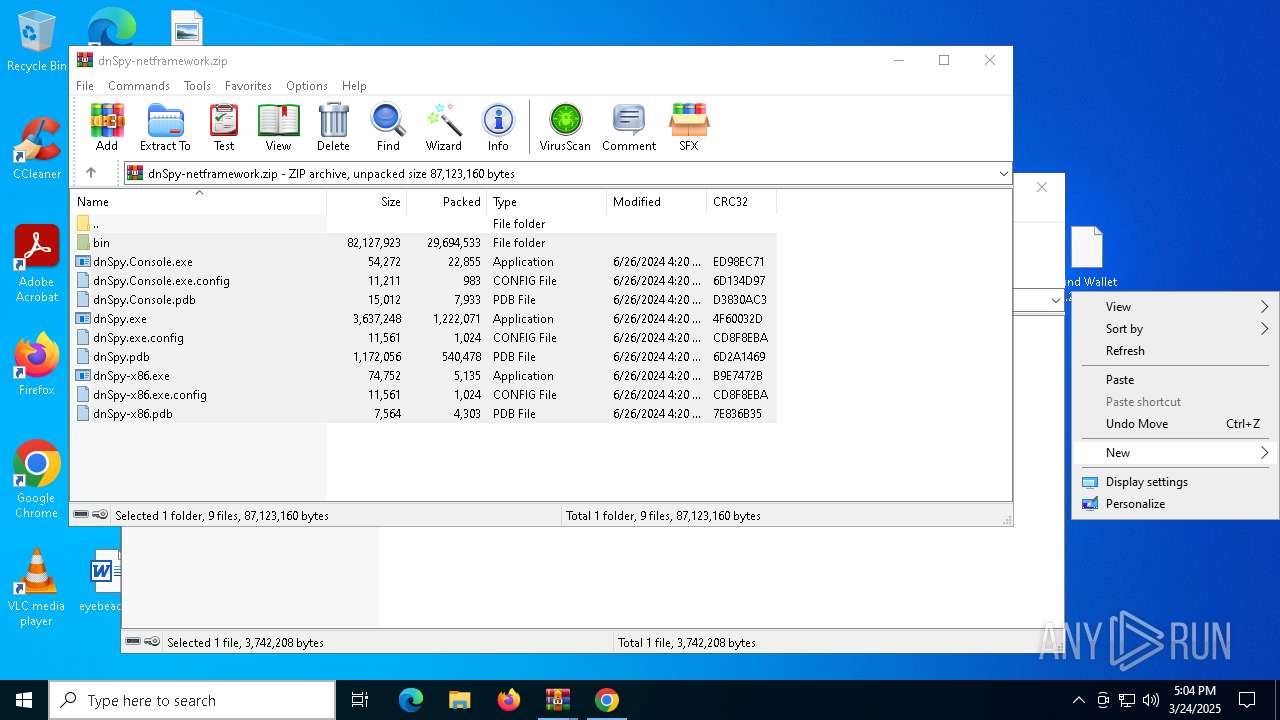Click the SFX toolbar icon
Image resolution: width=1280 pixels, height=720 pixels.
coord(689,127)
